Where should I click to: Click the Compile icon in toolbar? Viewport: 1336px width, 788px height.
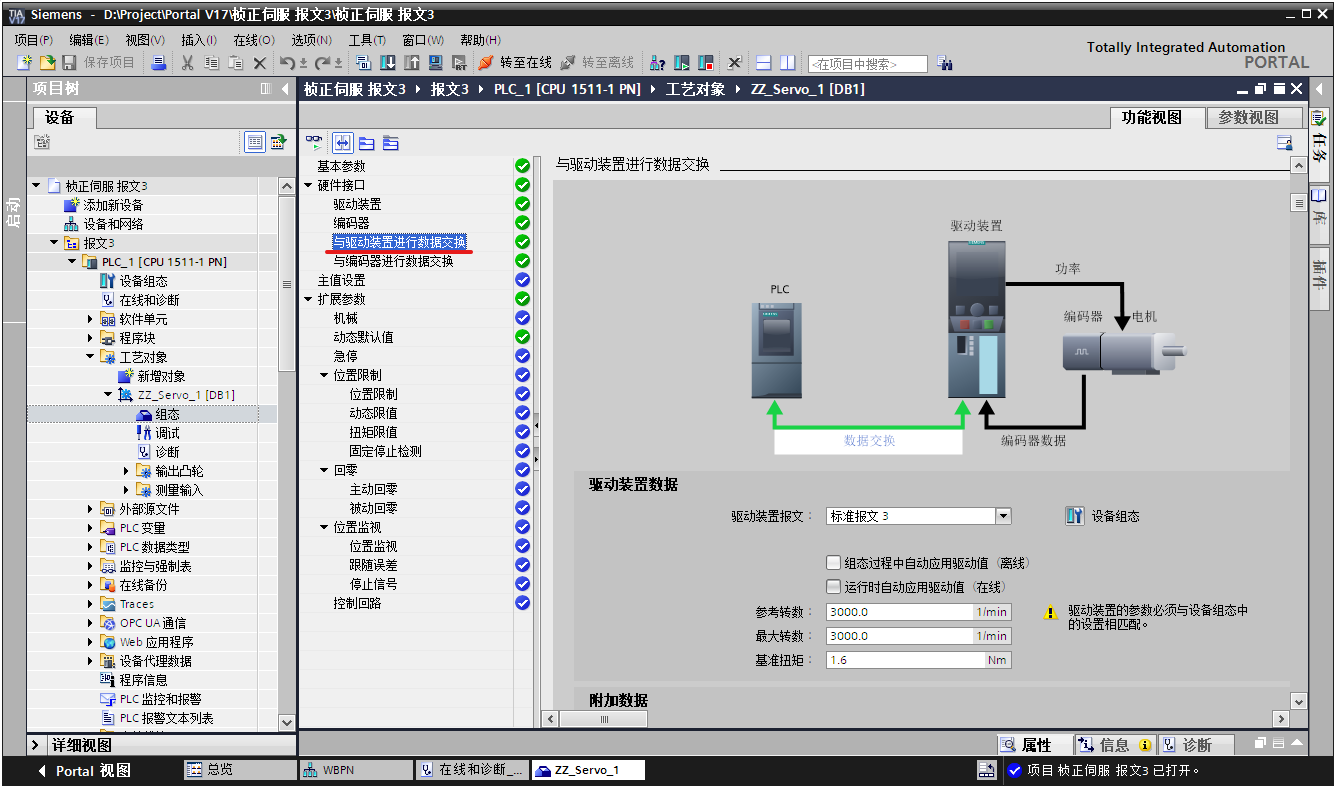pos(364,63)
